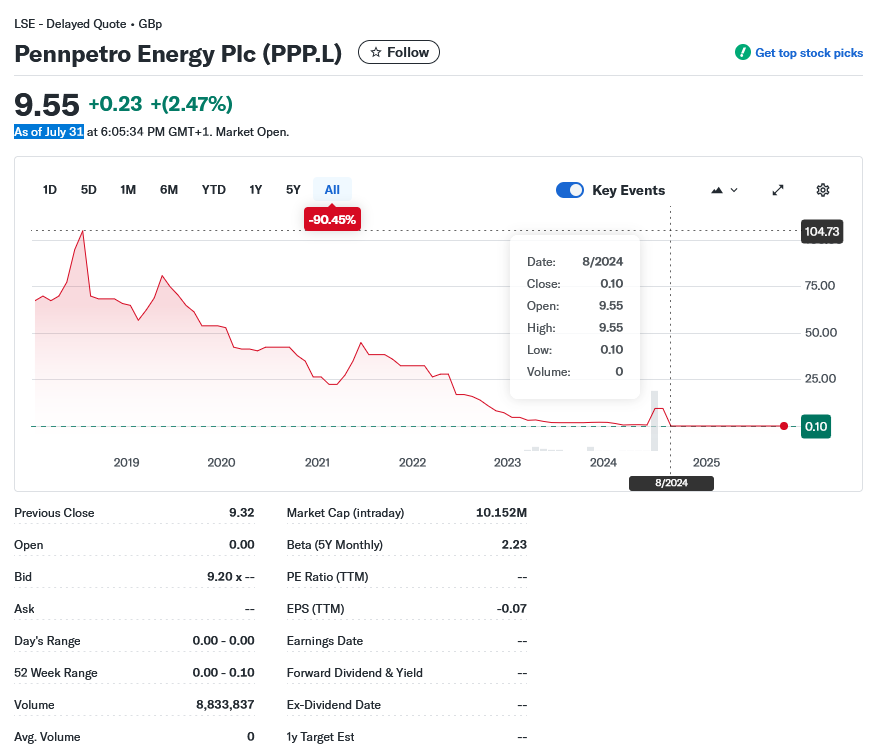Open the Get top stock picks link

click(808, 53)
